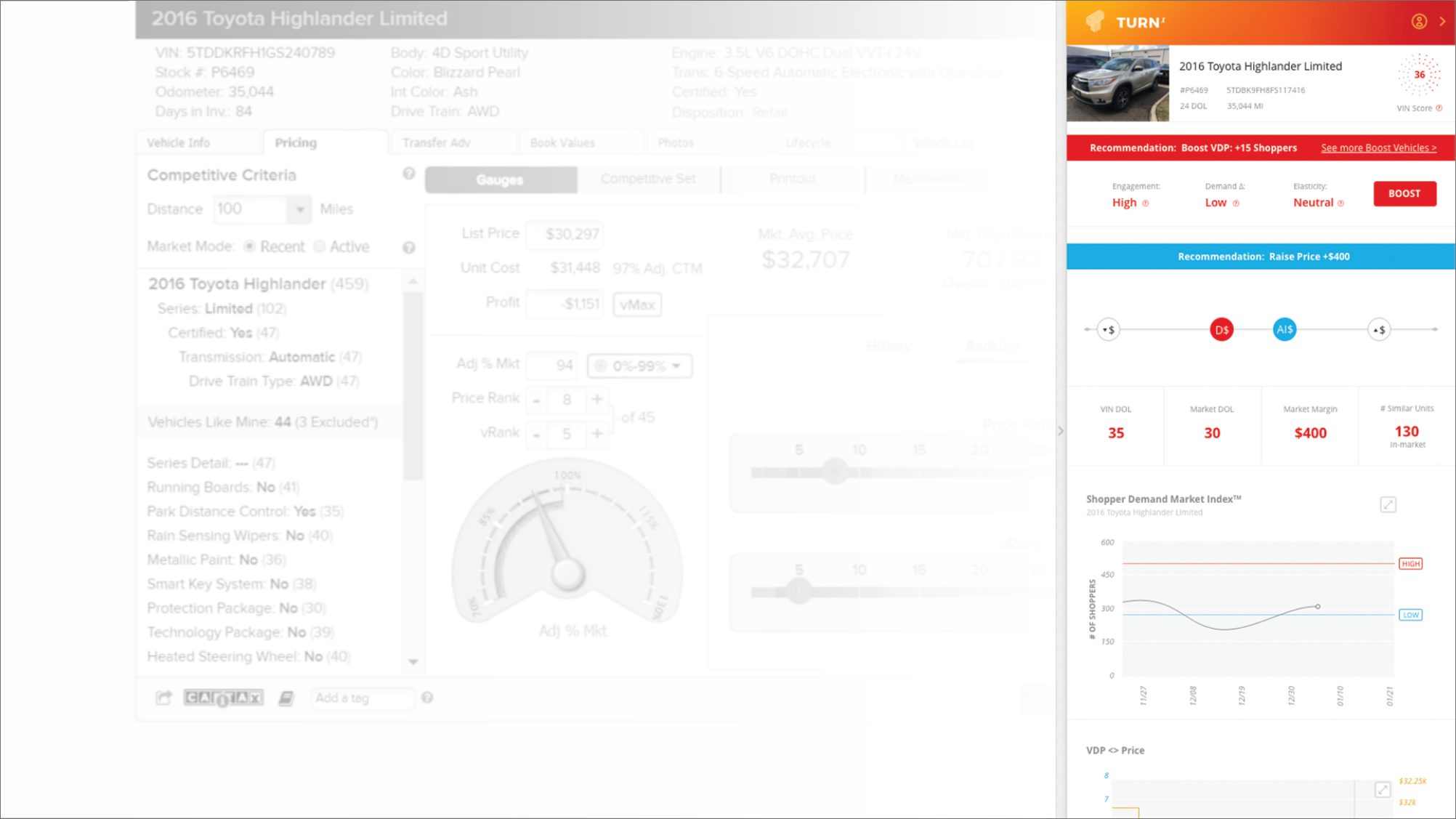Viewport: 1456px width, 819px height.
Task: Click the vRank slider handle
Action: coord(799,592)
